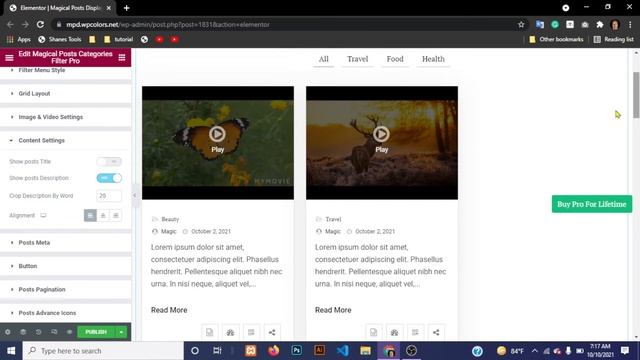The height and width of the screenshot is (360, 640).
Task: Open Publish options arrow dropdown
Action: (x=121, y=332)
